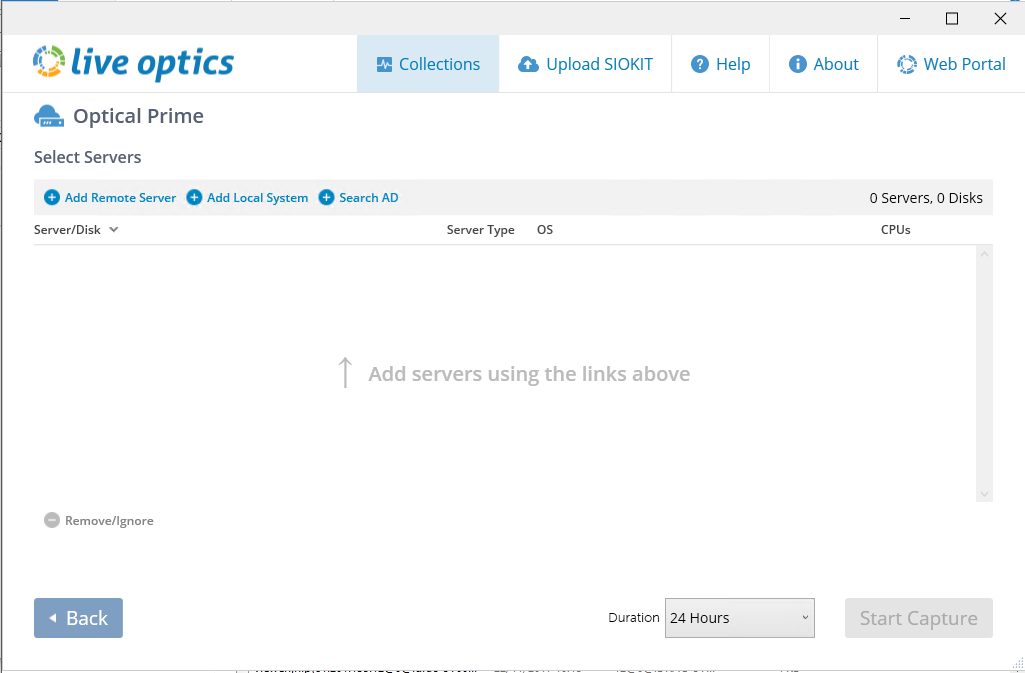
Task: Click the Add Remote Server plus icon
Action: [52, 197]
